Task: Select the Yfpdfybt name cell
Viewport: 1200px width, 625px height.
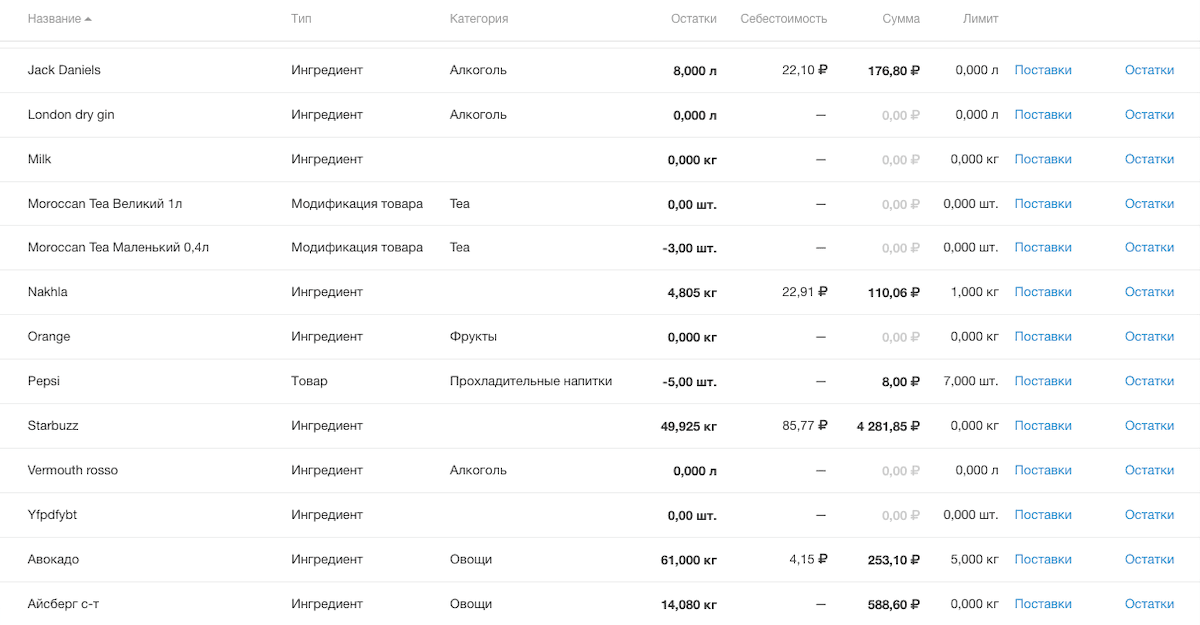Action: [50, 515]
